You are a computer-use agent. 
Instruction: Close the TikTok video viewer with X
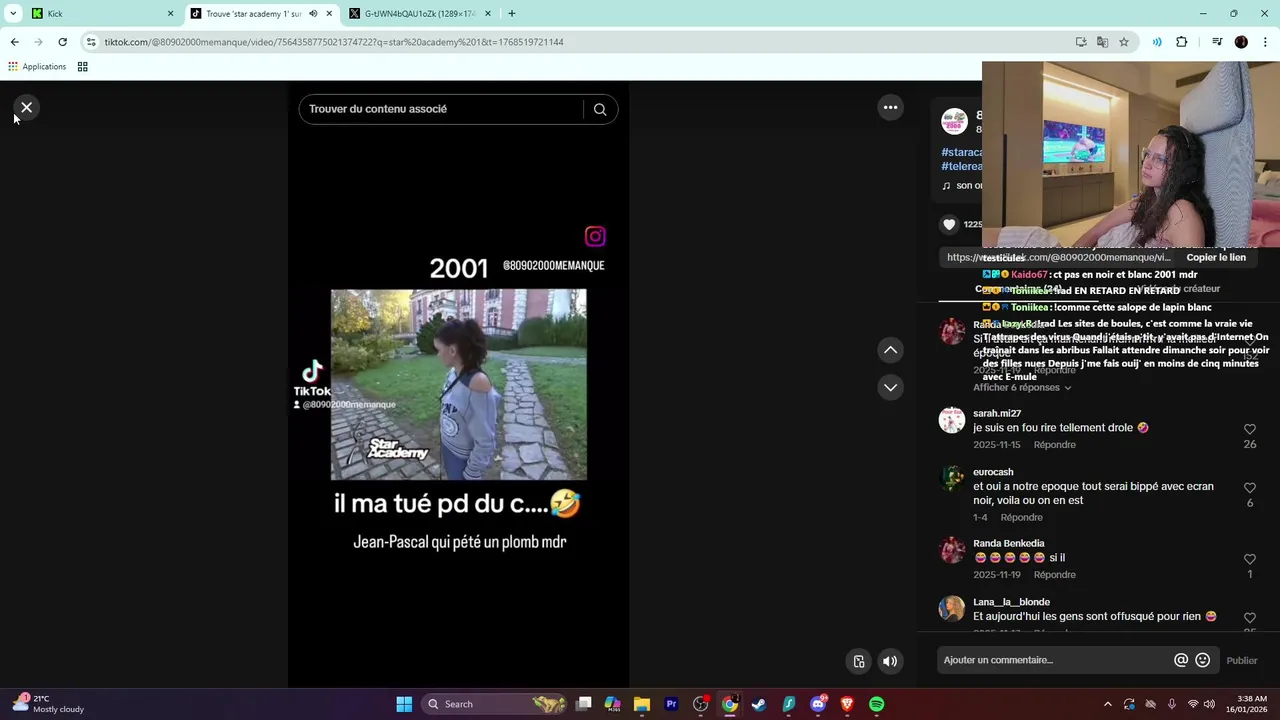[x=27, y=107]
